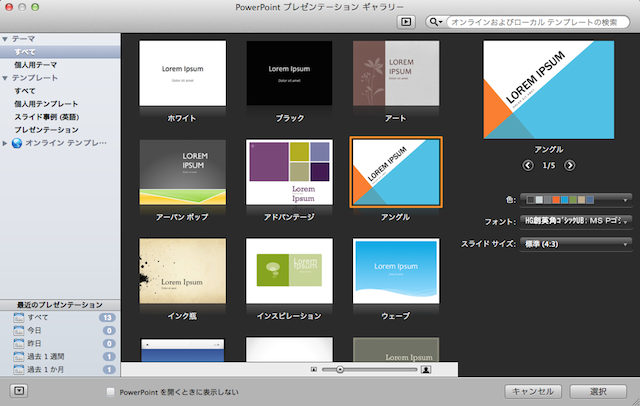
Task: Open the search magnifier options
Action: point(436,22)
